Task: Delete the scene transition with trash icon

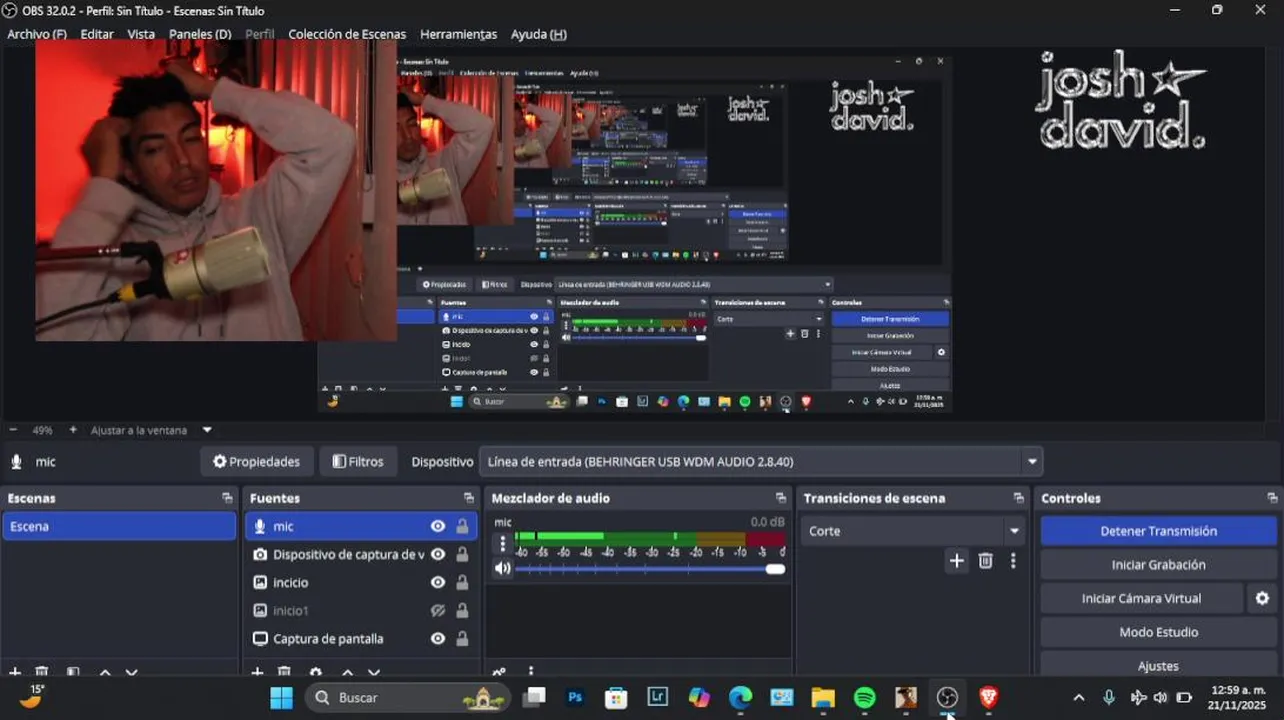Action: point(985,561)
